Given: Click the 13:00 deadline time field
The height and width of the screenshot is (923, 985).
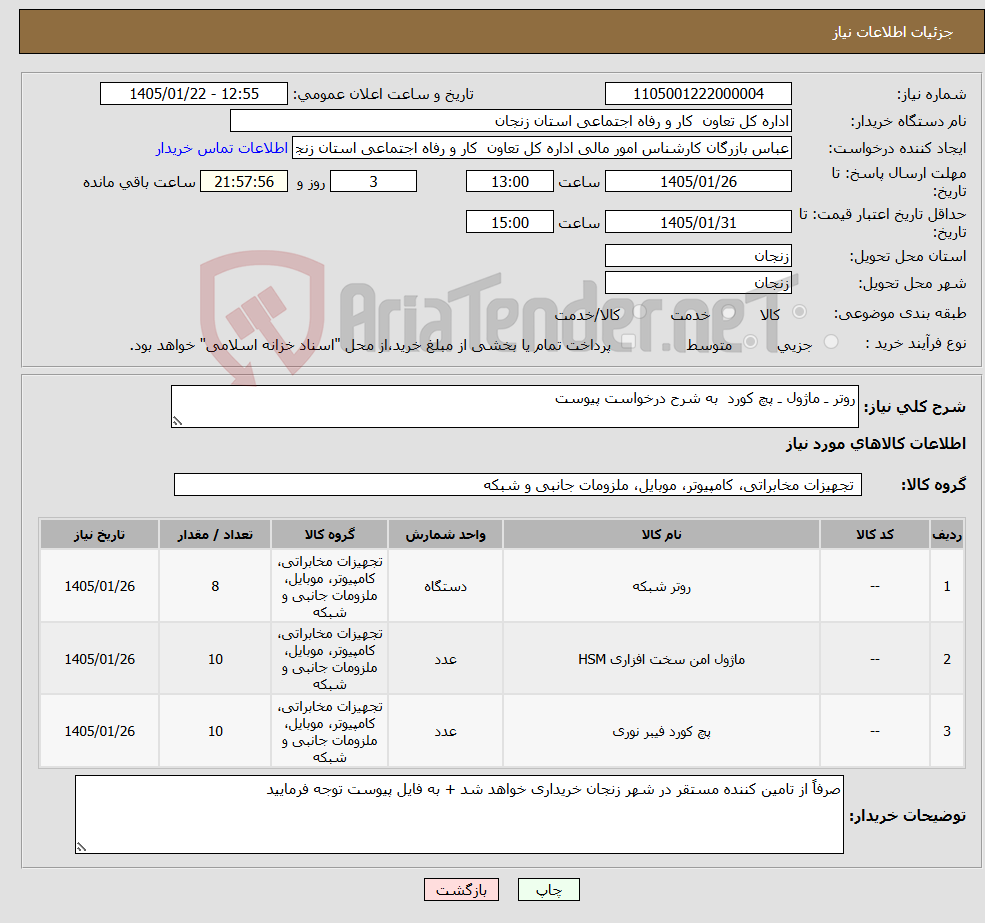Looking at the screenshot, I should click(509, 182).
